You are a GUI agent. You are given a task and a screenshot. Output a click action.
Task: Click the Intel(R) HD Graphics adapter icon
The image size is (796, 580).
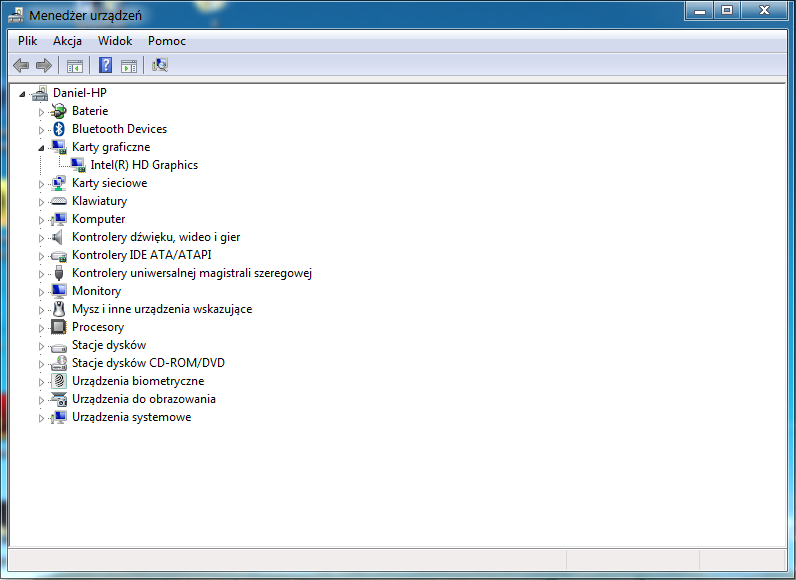[x=78, y=165]
